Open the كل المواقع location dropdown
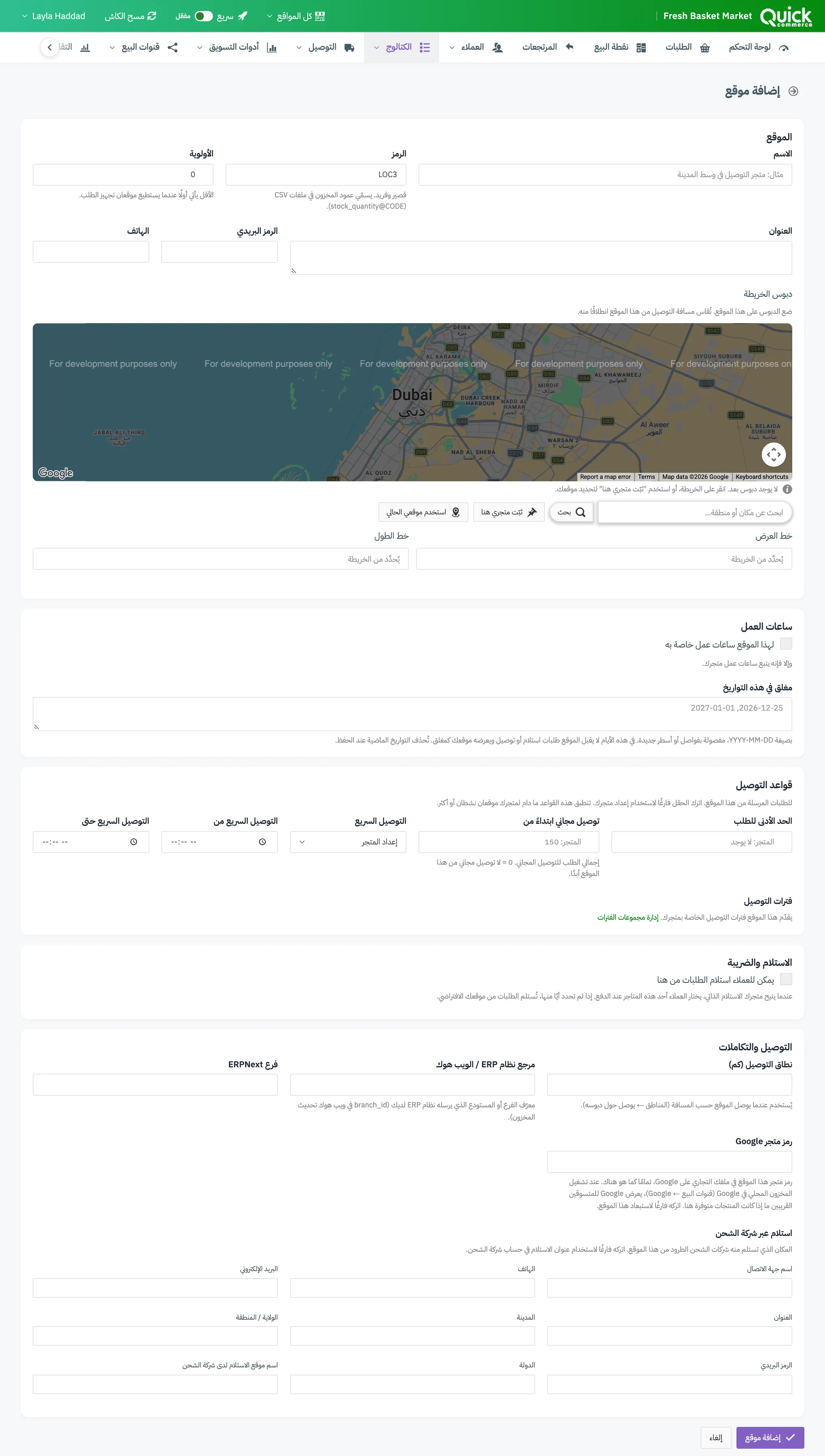The image size is (825, 1456). (296, 16)
